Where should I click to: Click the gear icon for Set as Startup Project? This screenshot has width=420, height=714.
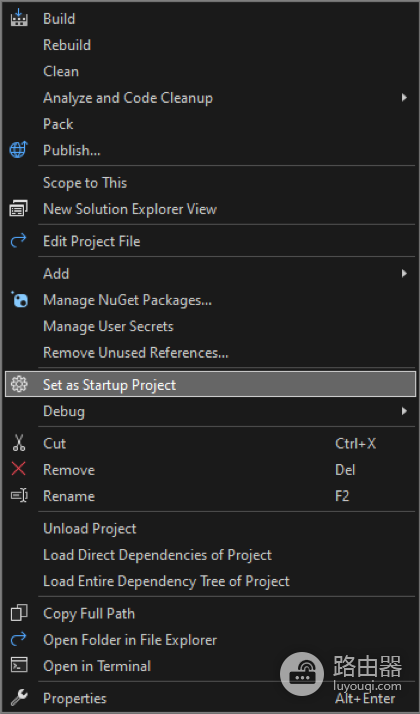[19, 385]
